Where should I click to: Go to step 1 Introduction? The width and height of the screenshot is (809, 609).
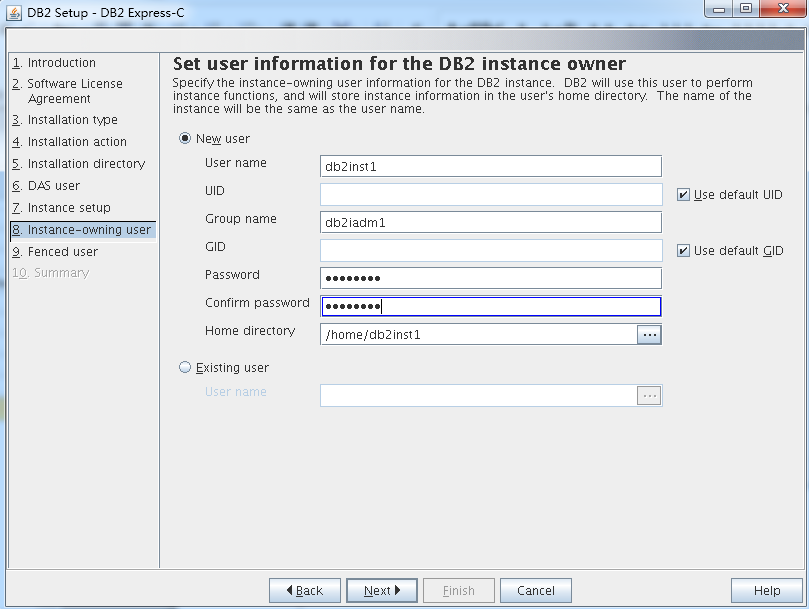(x=54, y=63)
